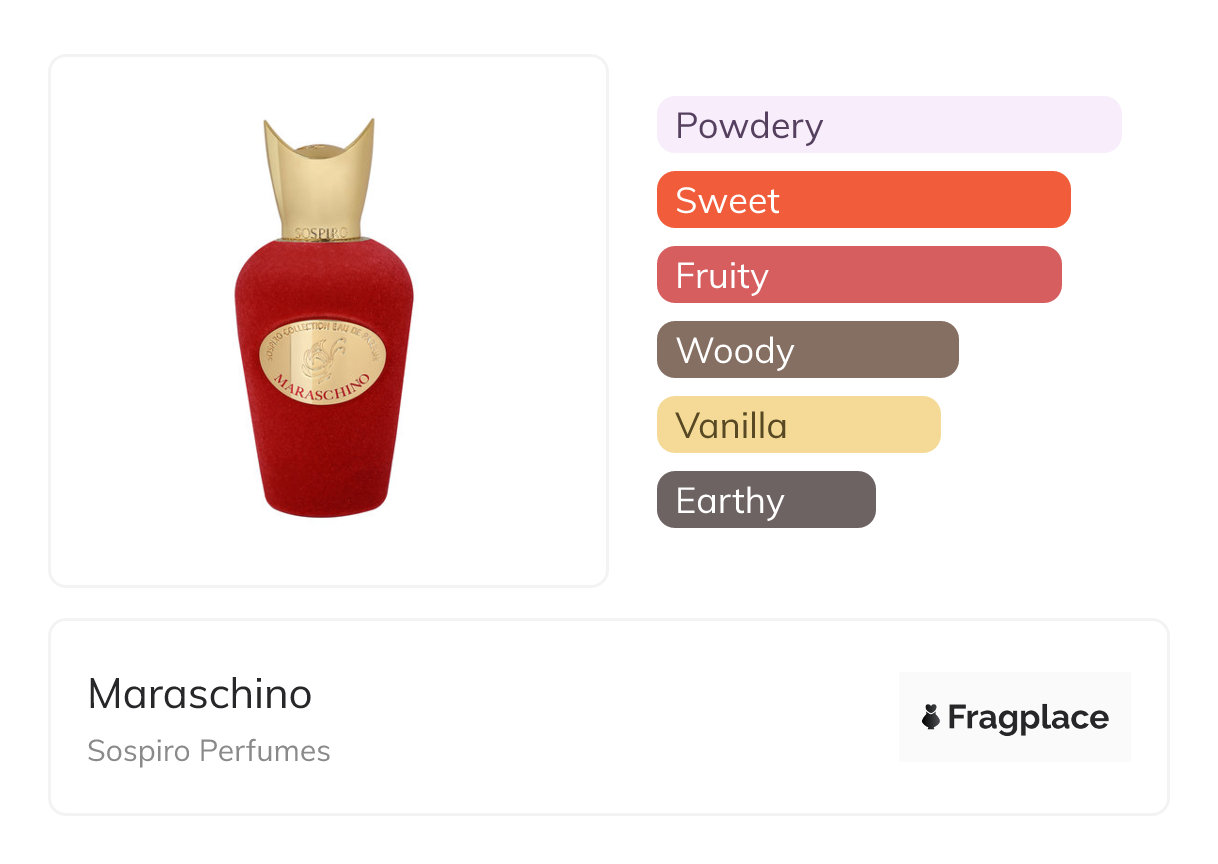
Task: Choose the Fruity accord bar
Action: 858,275
